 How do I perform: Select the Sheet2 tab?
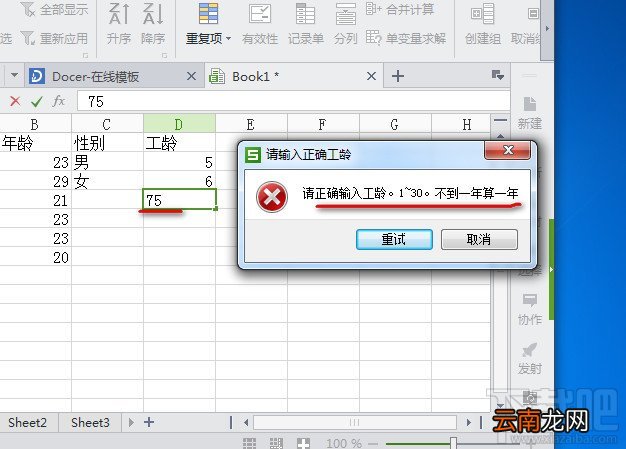[x=28, y=422]
